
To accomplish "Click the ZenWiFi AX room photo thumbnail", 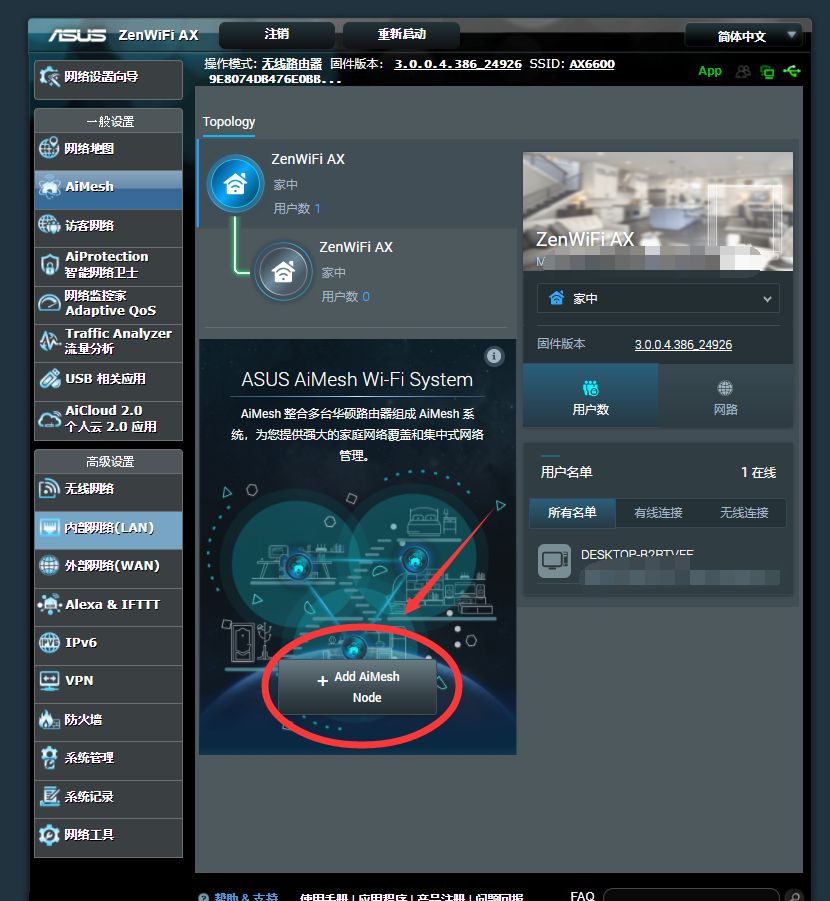I will 658,211.
